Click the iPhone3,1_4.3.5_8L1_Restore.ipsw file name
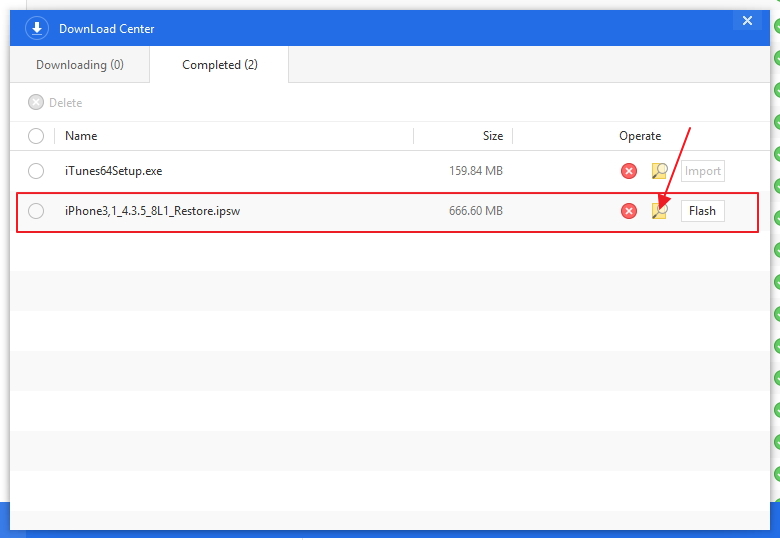This screenshot has height=540, width=780. coord(152,211)
